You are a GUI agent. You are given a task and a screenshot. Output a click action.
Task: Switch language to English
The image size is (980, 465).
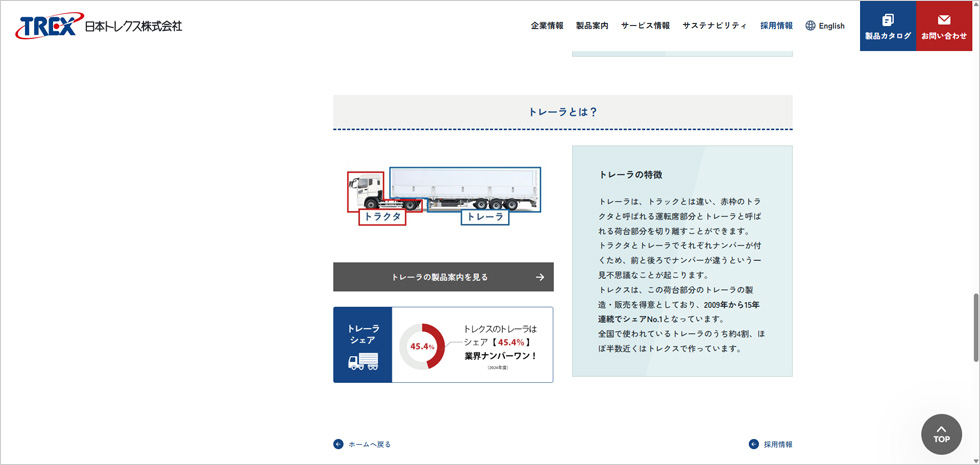831,26
